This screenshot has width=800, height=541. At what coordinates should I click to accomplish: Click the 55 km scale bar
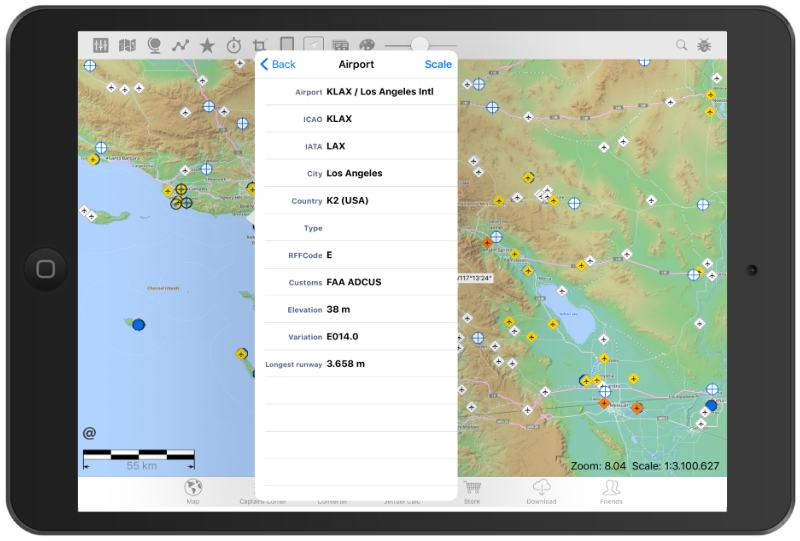(x=139, y=459)
